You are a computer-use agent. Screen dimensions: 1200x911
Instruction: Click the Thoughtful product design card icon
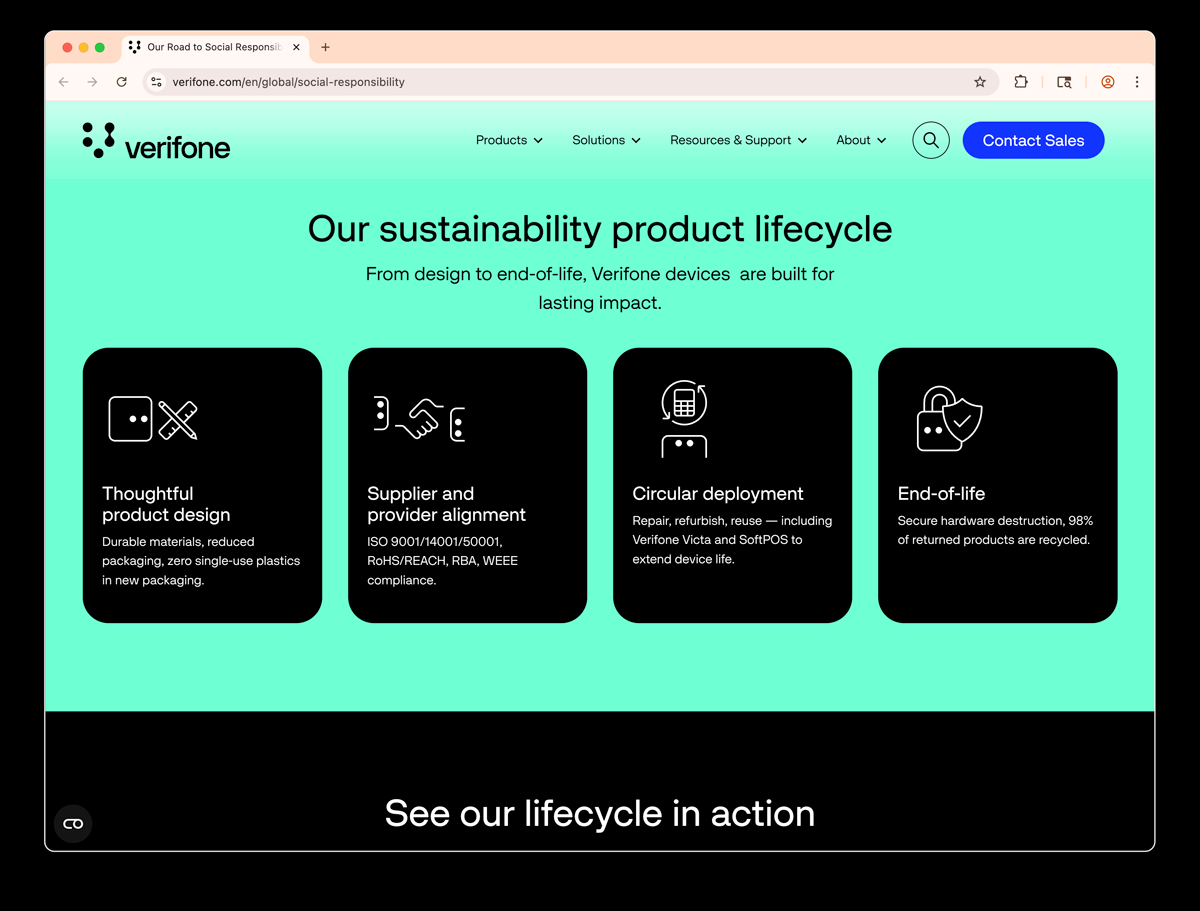152,418
